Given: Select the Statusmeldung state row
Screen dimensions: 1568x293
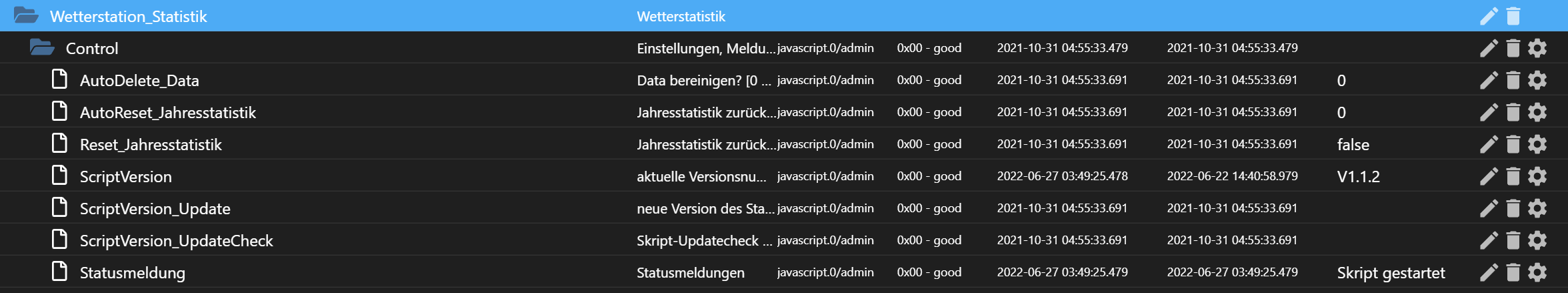Looking at the screenshot, I should pos(784,272).
